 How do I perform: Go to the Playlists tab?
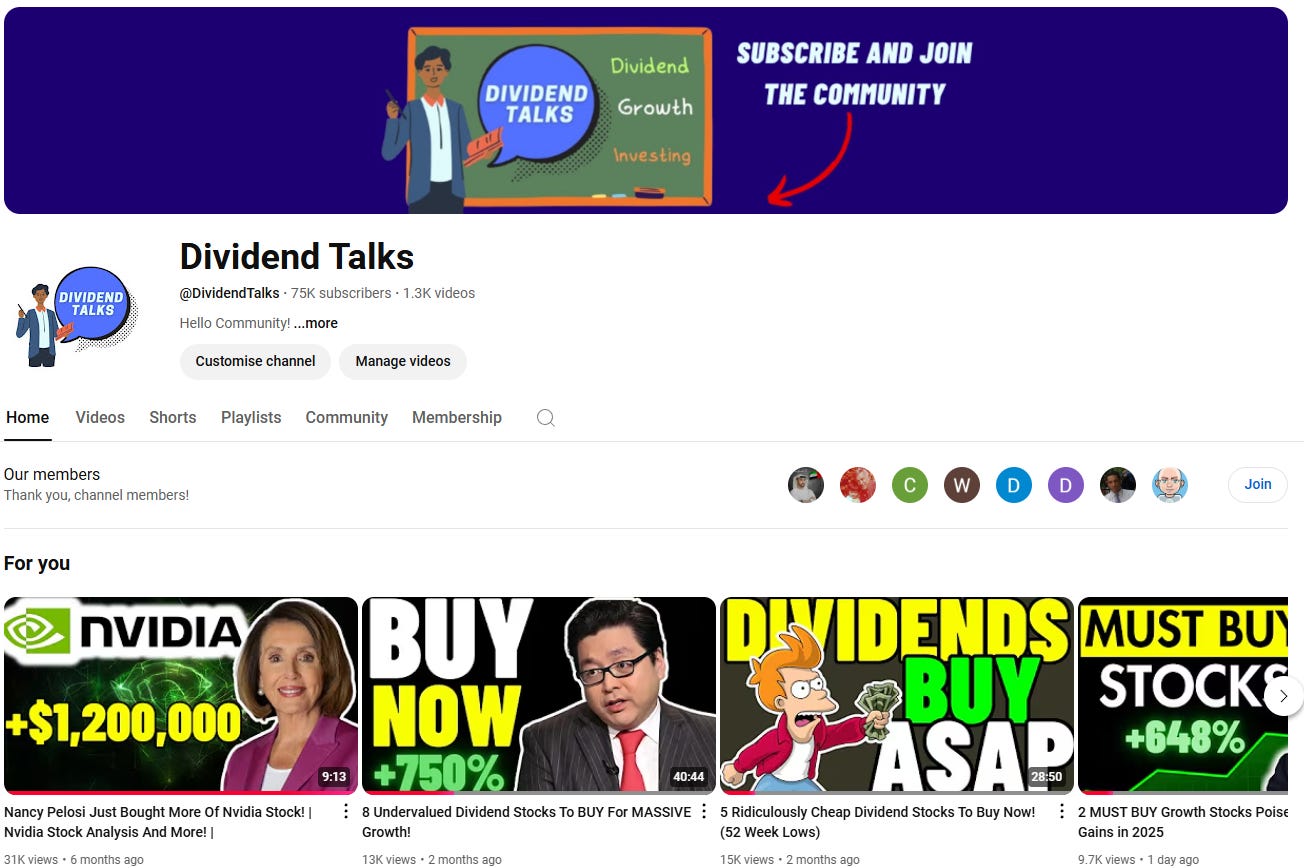tap(251, 418)
